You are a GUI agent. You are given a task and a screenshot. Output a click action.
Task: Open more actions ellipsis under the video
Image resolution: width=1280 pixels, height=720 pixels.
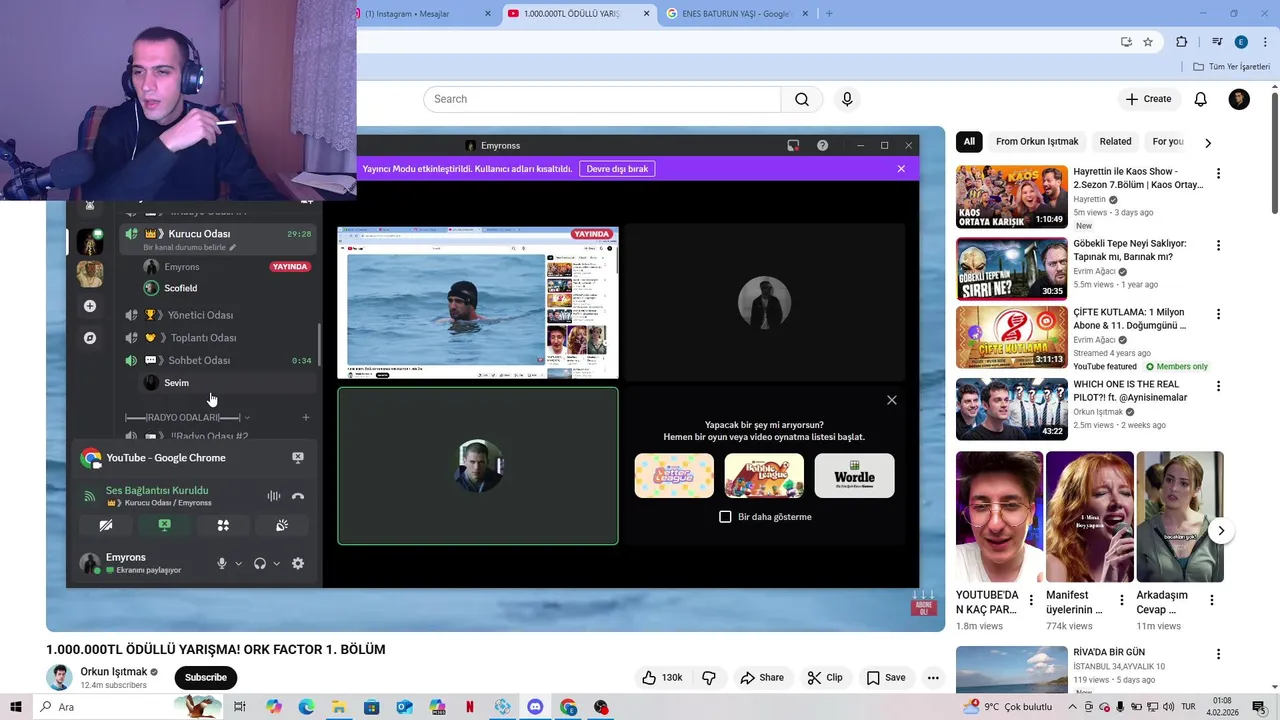[933, 677]
